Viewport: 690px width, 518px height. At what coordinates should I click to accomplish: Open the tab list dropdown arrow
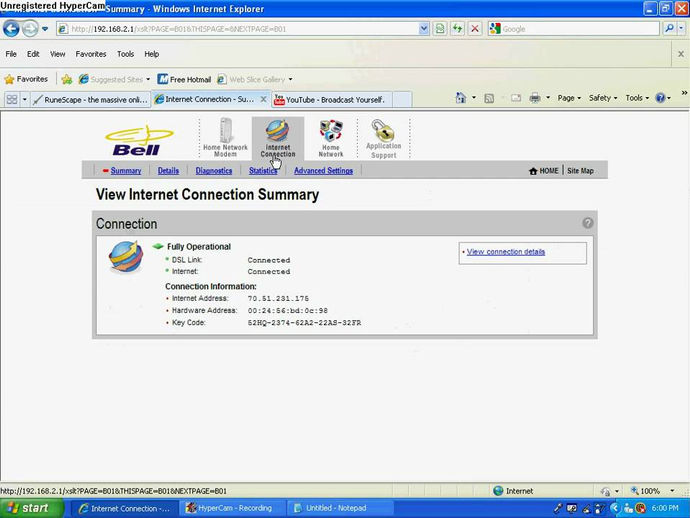tap(25, 99)
